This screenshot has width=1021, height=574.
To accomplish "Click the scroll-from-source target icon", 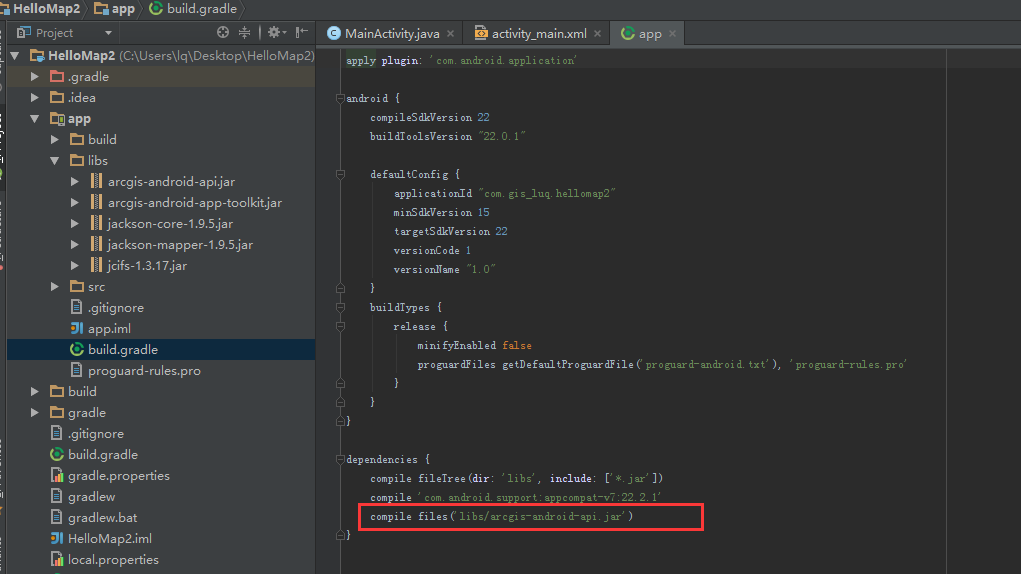I will coord(223,33).
